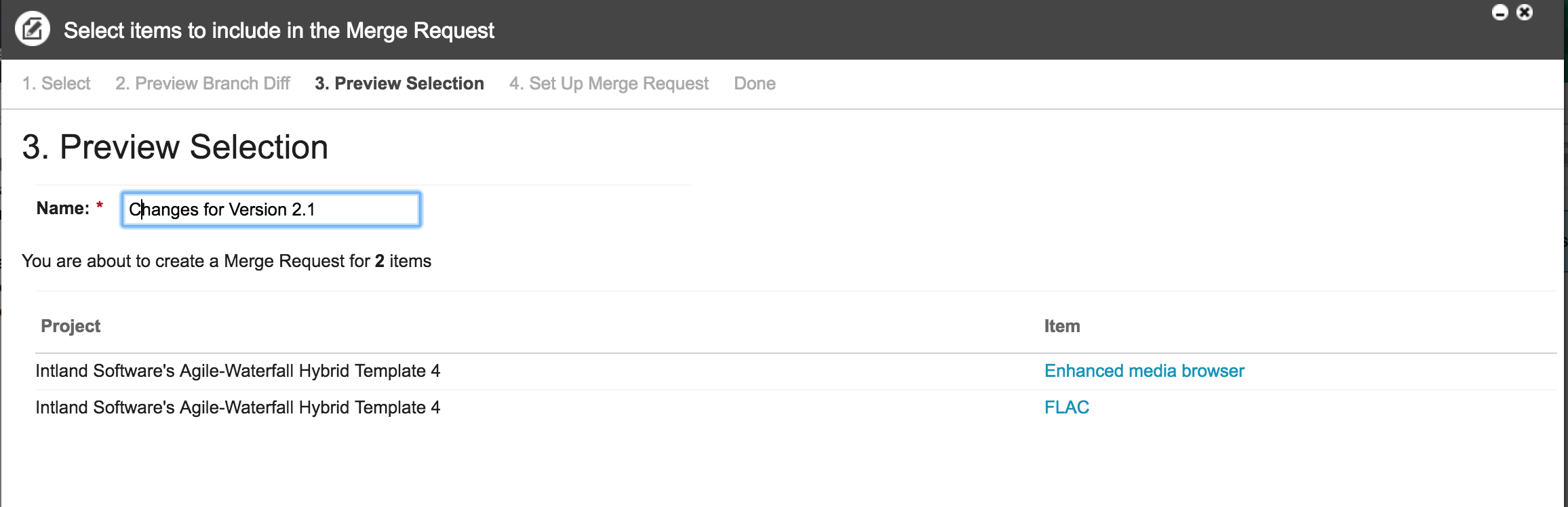Select the 3. Preview Selection step
The width and height of the screenshot is (1568, 507).
(399, 83)
